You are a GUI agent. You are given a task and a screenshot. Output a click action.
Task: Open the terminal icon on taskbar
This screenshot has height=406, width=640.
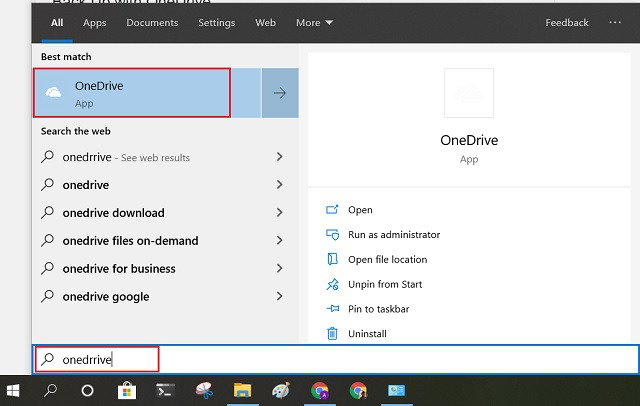[x=165, y=391]
